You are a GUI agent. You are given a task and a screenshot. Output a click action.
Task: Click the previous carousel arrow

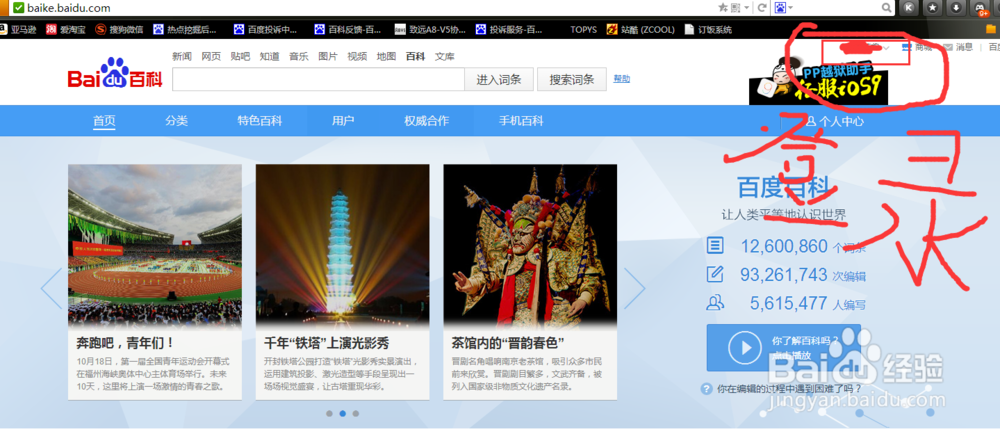(52, 289)
